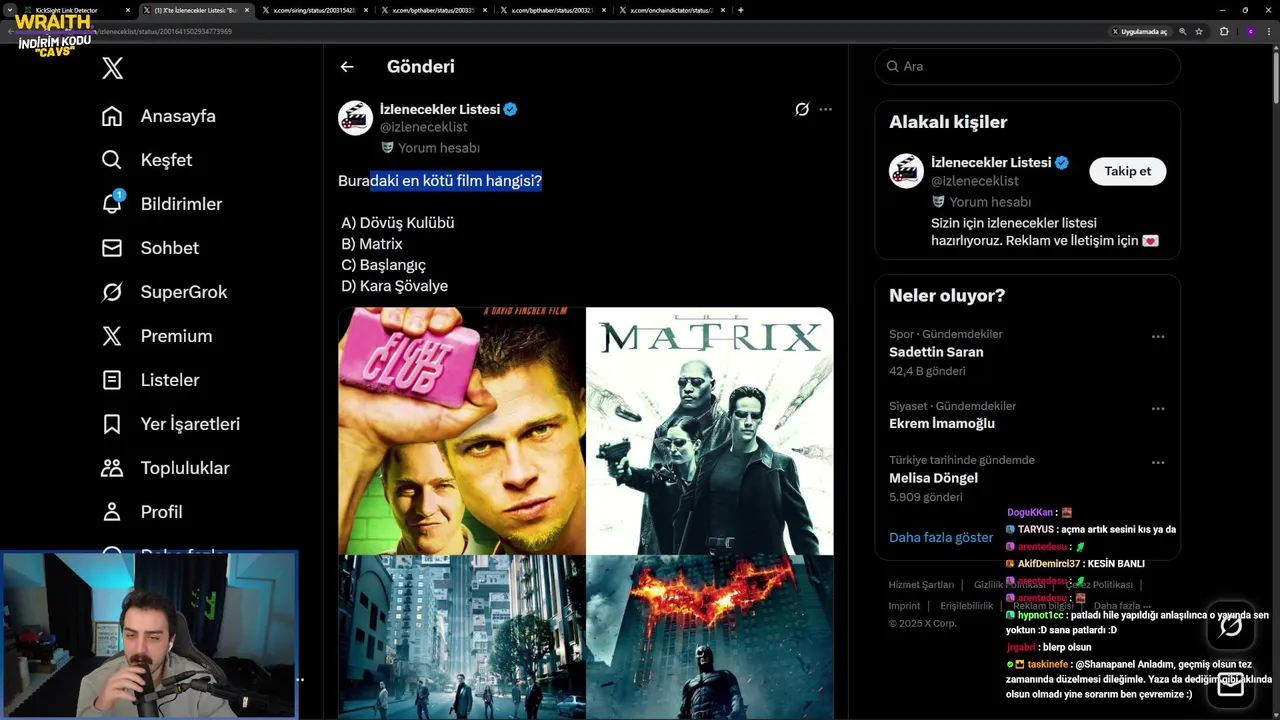Open SuperGrok from sidebar
The image size is (1280, 720).
(x=165, y=292)
